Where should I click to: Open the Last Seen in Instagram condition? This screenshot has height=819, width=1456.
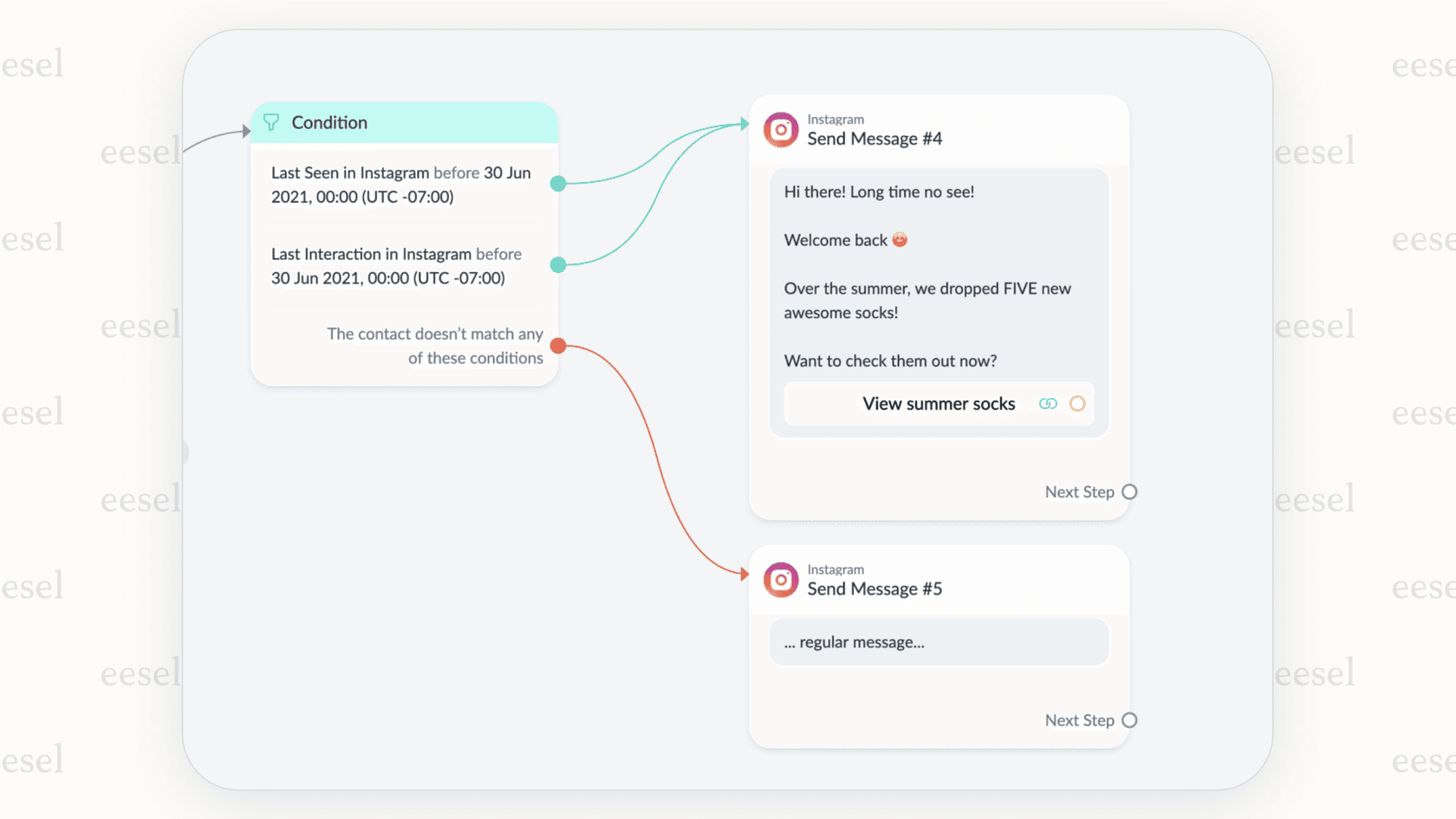[400, 185]
